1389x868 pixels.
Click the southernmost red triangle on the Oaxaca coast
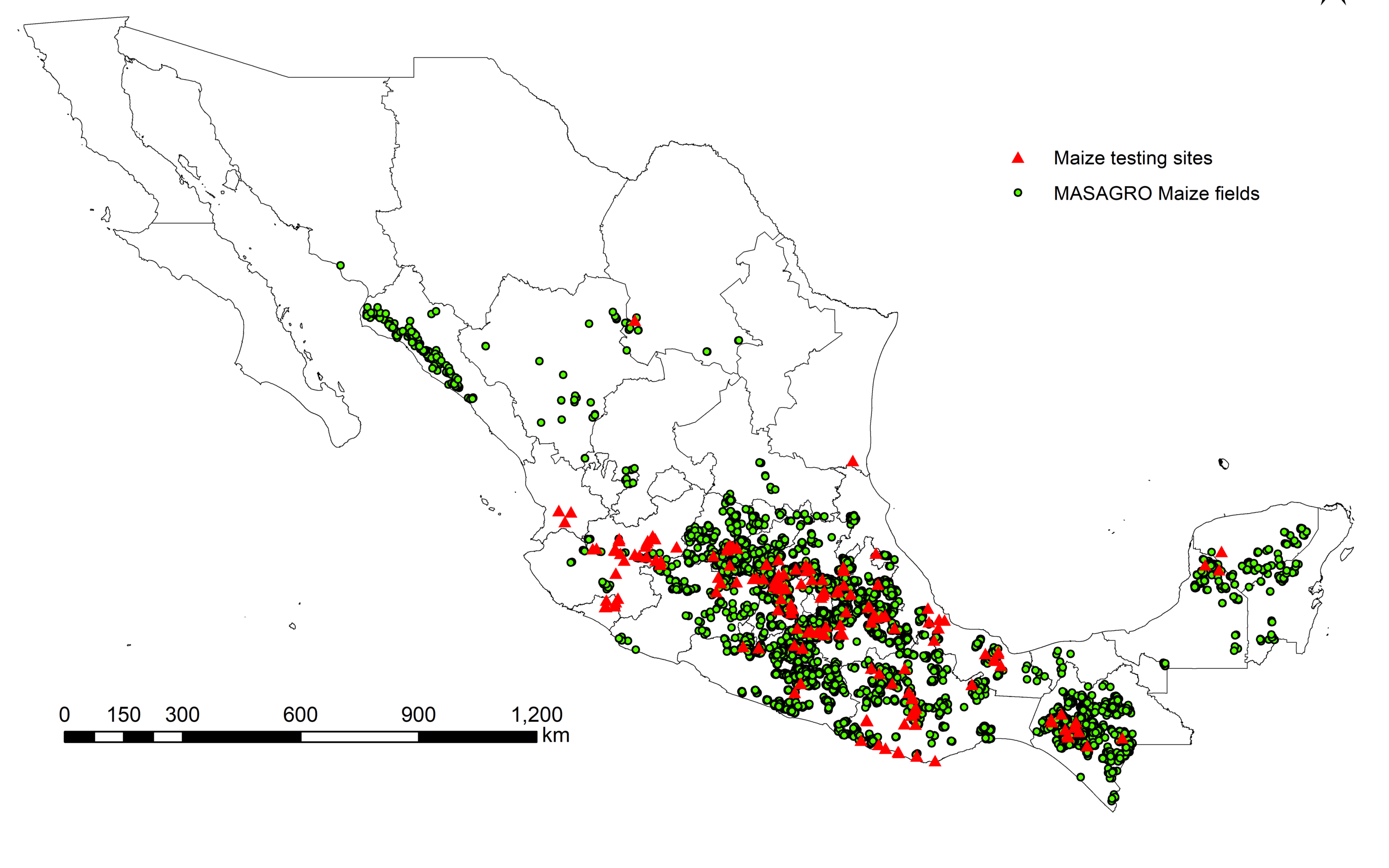(x=935, y=762)
